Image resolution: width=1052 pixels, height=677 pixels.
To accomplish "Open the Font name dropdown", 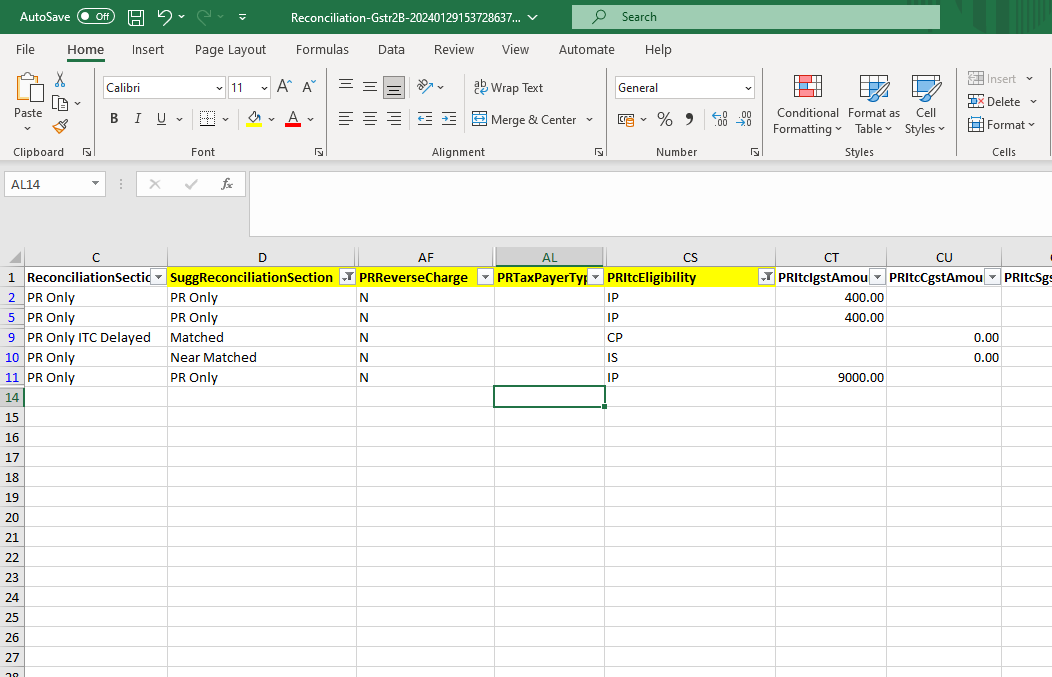I will coord(219,88).
